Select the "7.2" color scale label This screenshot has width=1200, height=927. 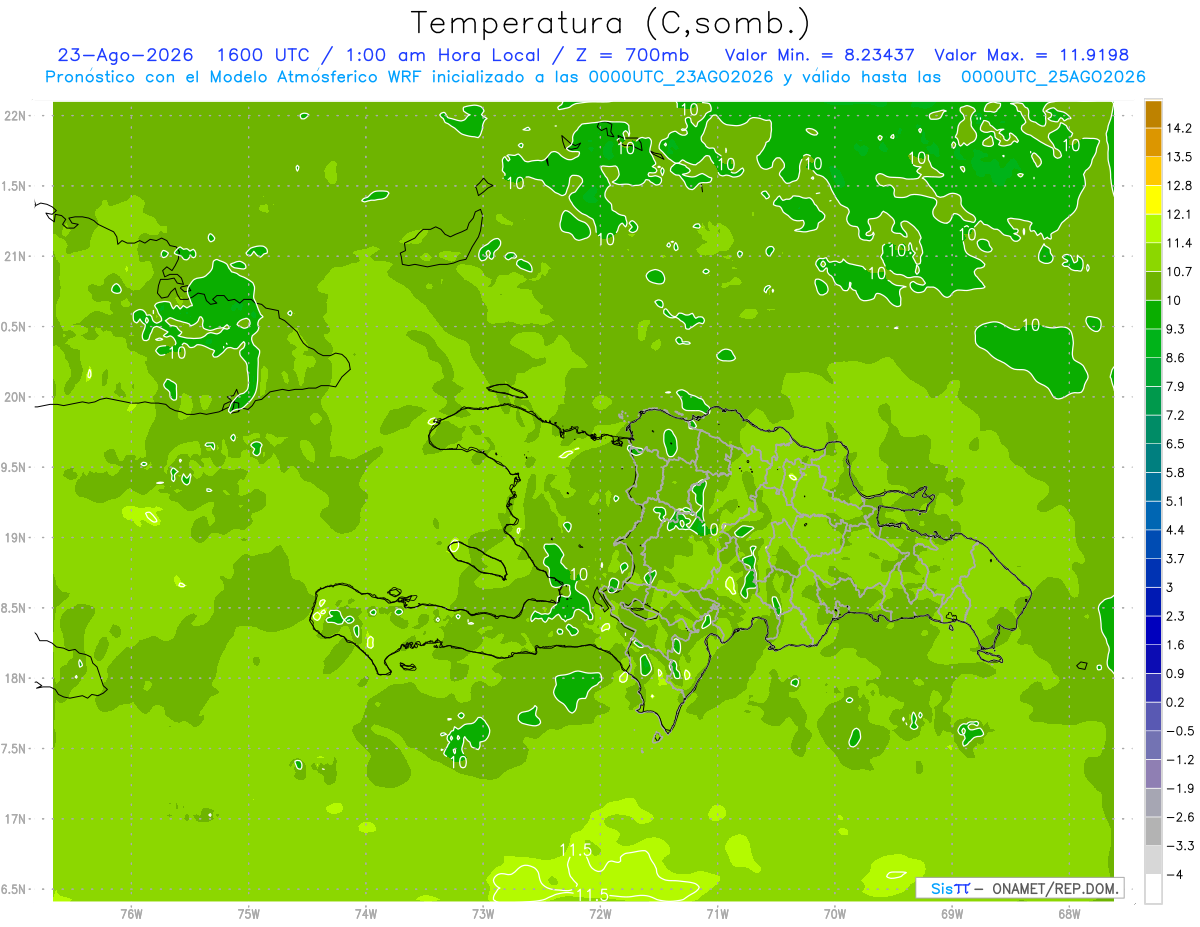pyautogui.click(x=1176, y=415)
